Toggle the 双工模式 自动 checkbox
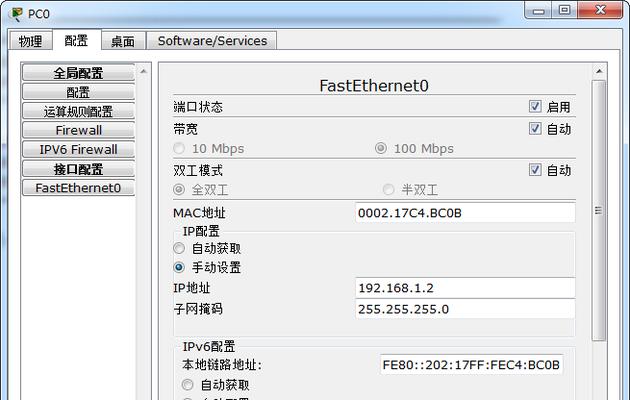630x400 pixels. click(x=535, y=169)
